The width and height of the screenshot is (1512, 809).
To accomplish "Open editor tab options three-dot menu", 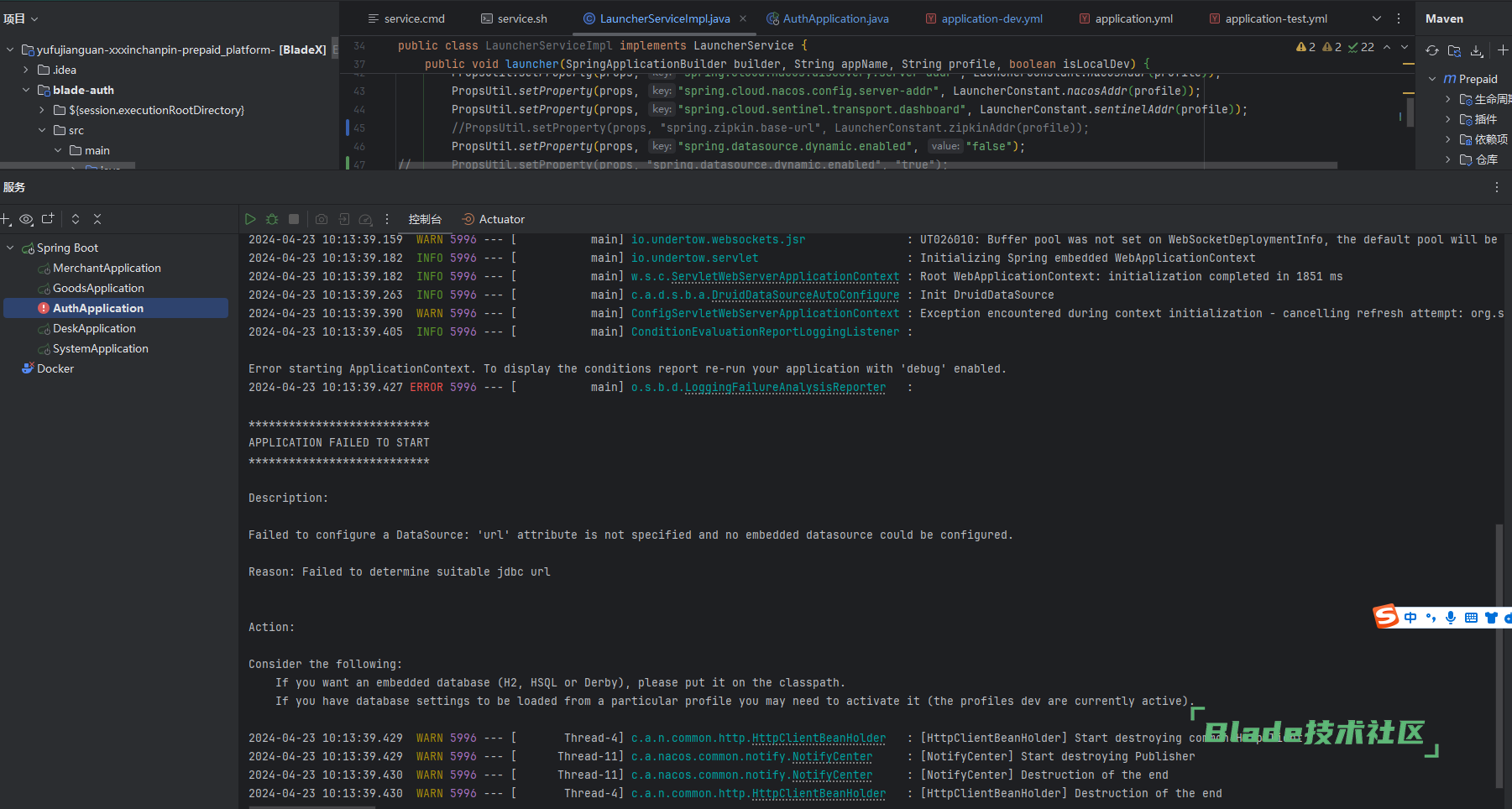I will (1399, 18).
